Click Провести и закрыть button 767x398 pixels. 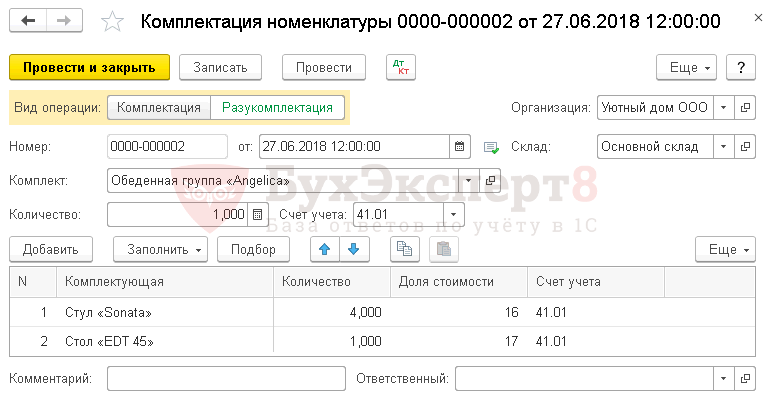point(90,67)
